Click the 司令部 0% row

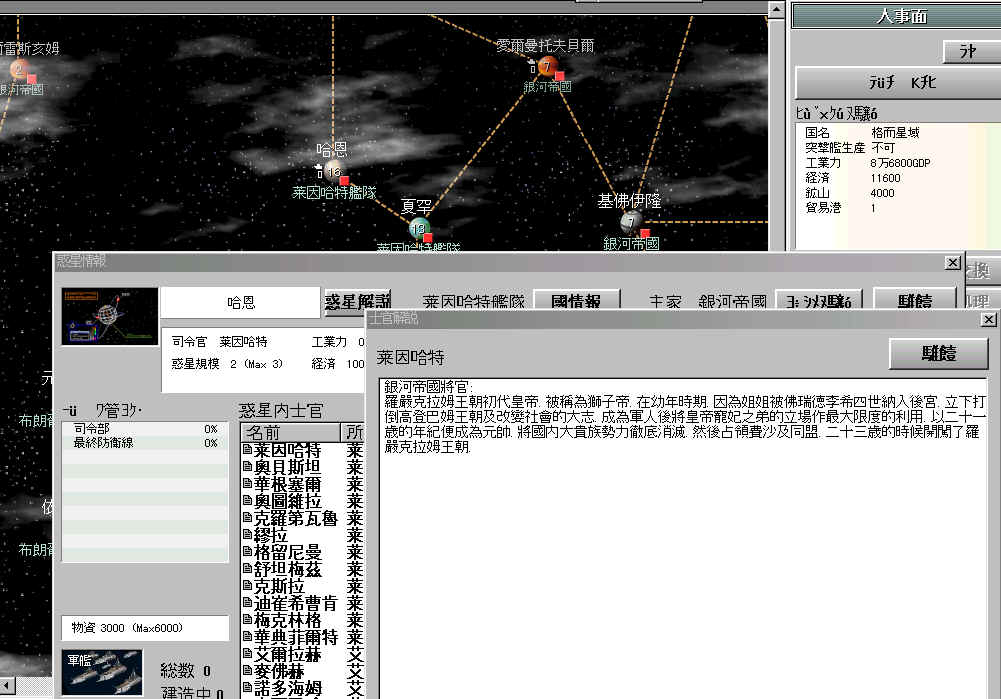(145, 428)
